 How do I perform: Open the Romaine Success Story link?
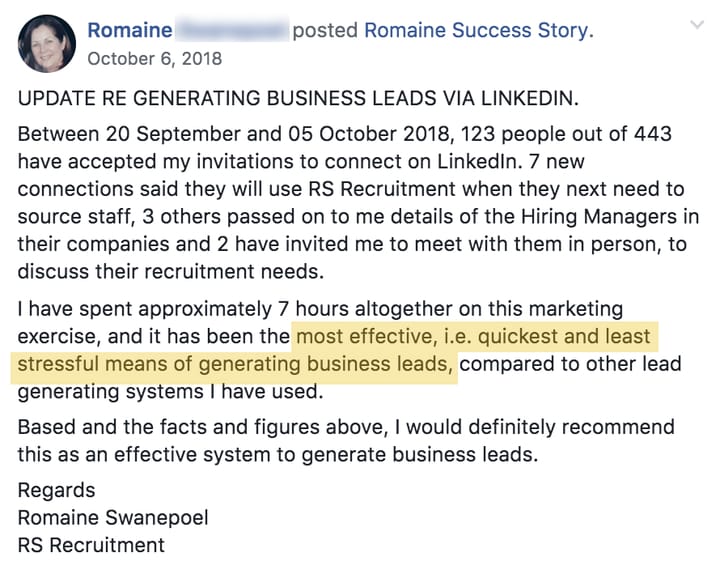click(478, 30)
